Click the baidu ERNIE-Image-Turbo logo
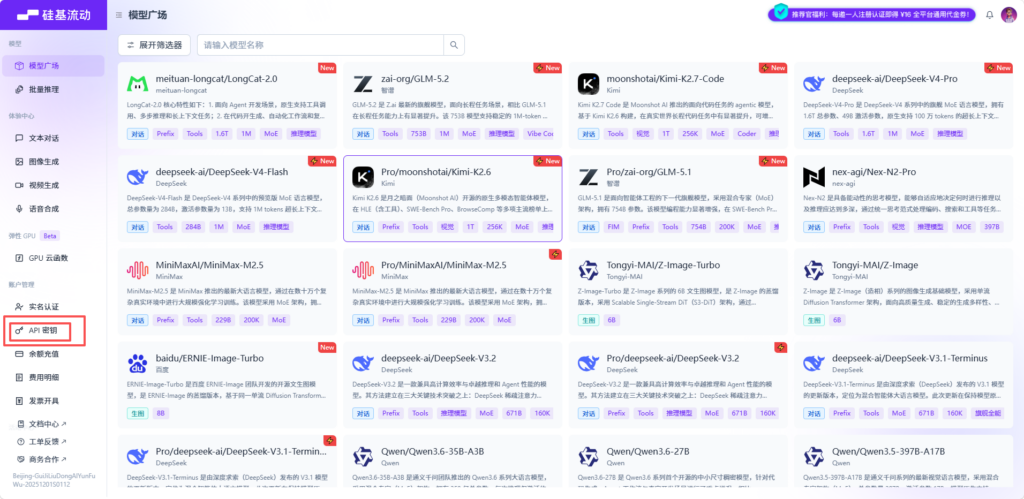This screenshot has height=499, width=1024. pos(138,363)
